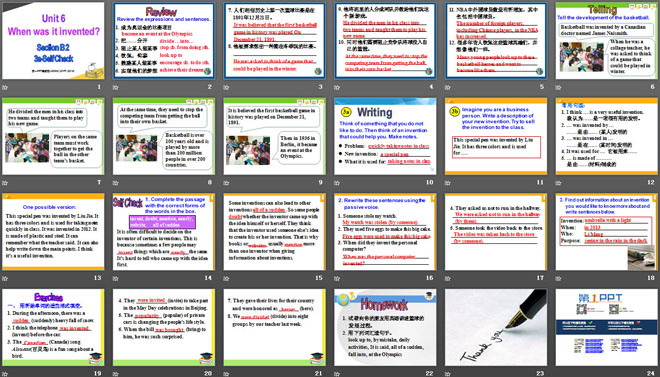This screenshot has width=660, height=377.
Task: Select the final 1PPT slide thumbnail
Action: coord(607,327)
